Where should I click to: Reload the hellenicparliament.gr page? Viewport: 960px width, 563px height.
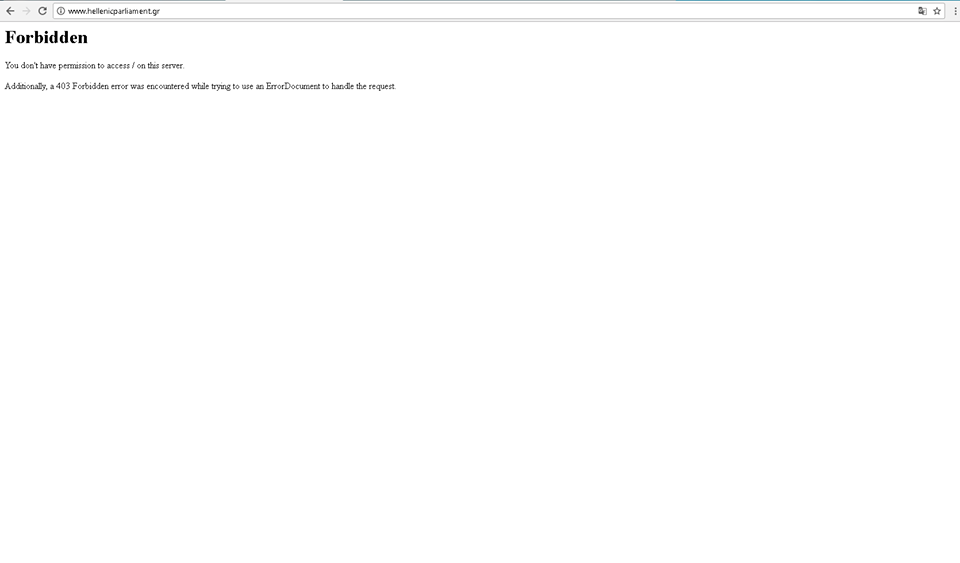[42, 11]
